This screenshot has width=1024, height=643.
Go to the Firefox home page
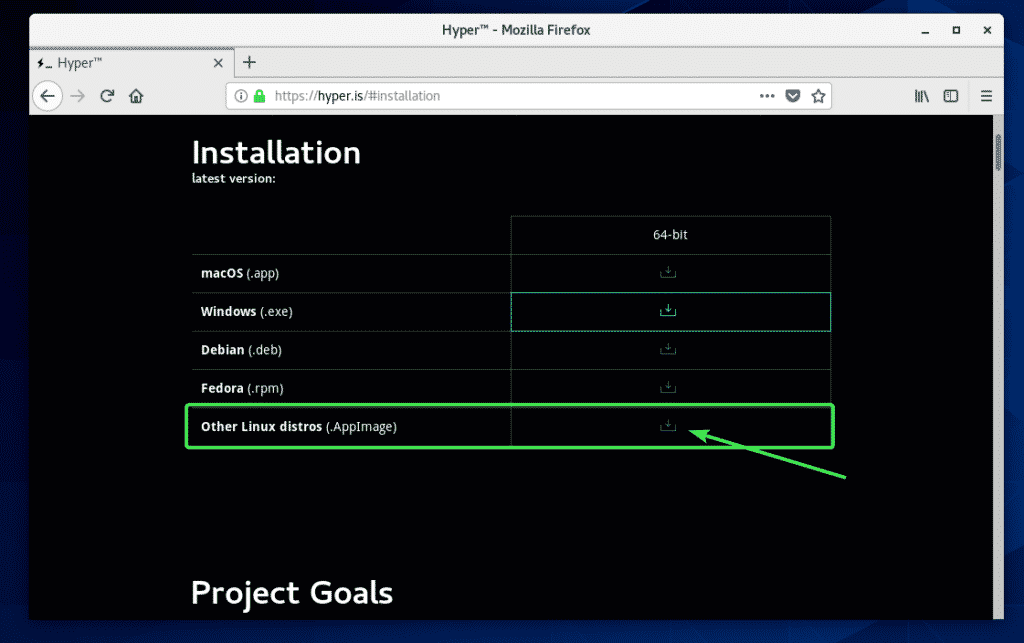[x=136, y=97]
